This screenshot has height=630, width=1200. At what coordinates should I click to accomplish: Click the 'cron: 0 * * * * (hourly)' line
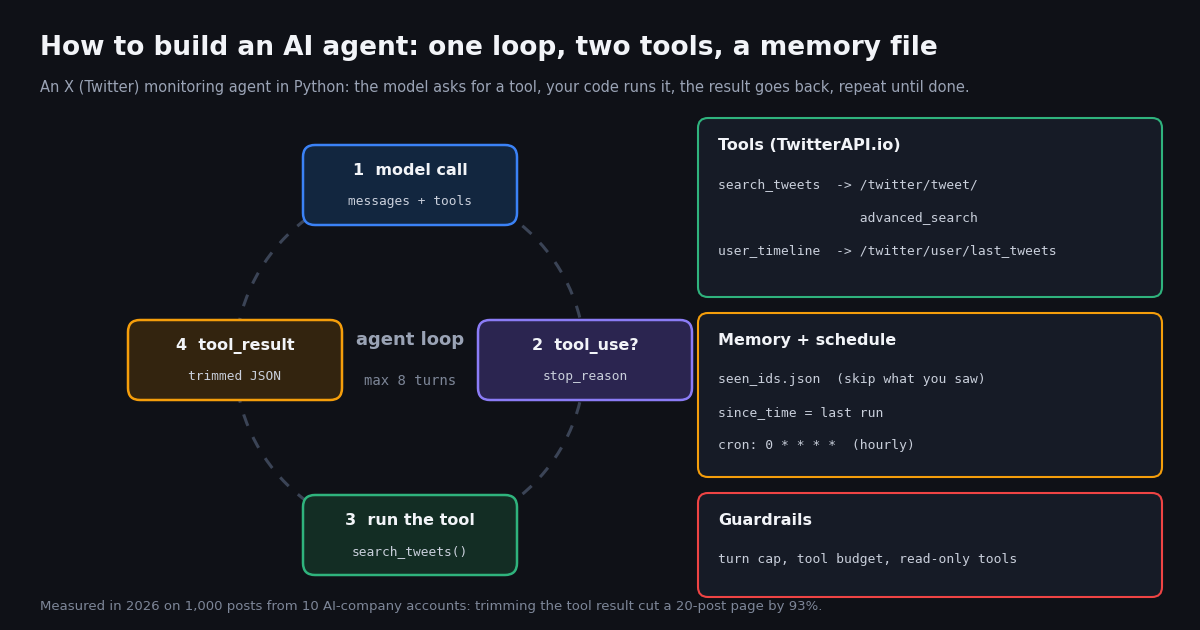click(x=816, y=445)
